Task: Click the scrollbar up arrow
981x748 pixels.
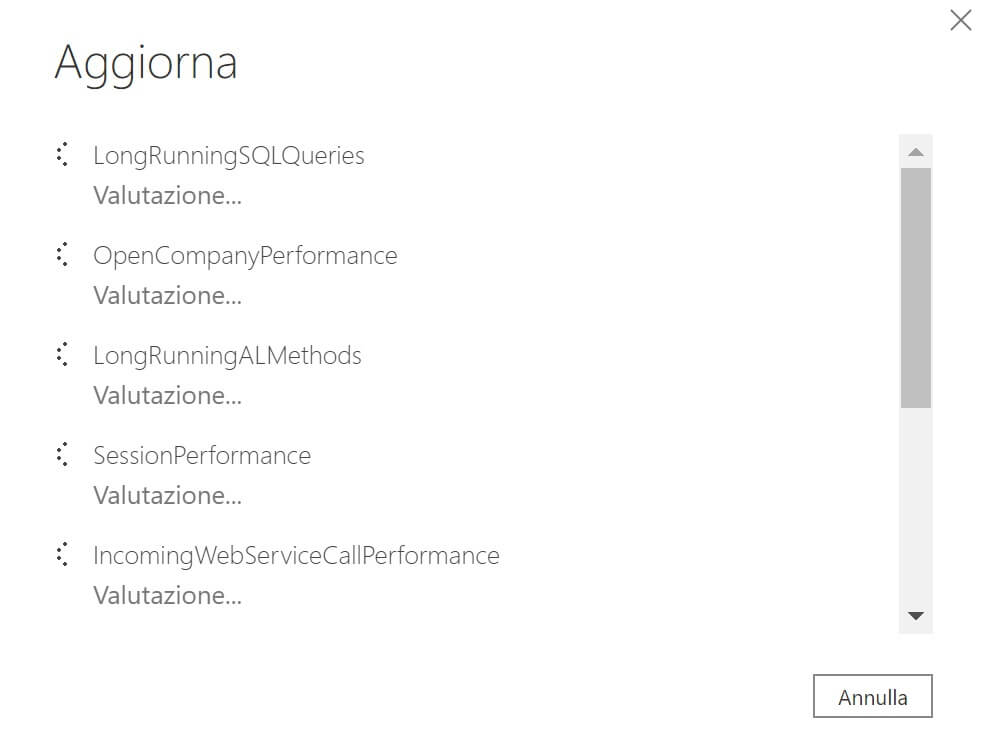Action: [916, 152]
